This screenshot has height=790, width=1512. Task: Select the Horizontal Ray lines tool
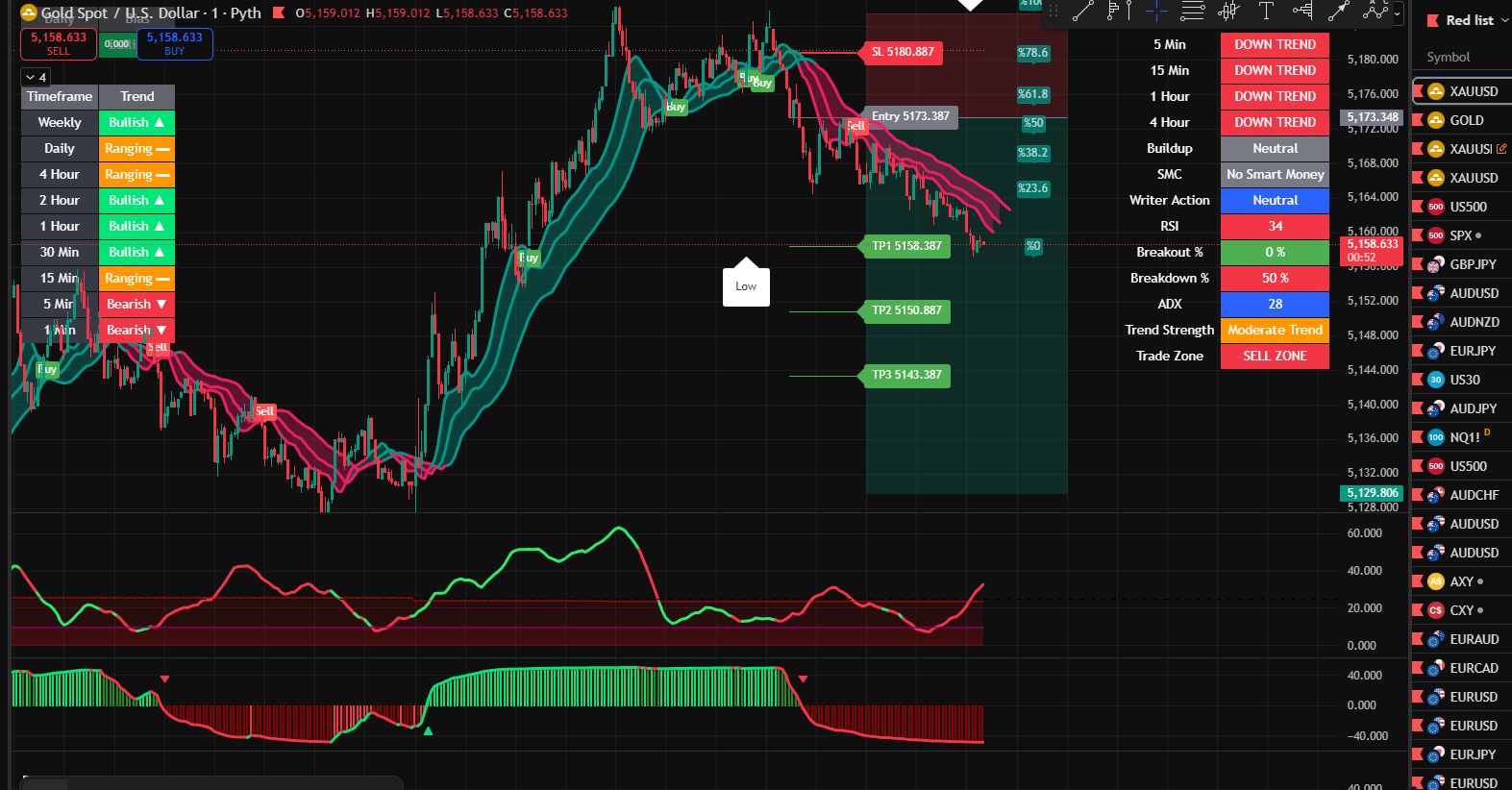[1192, 12]
